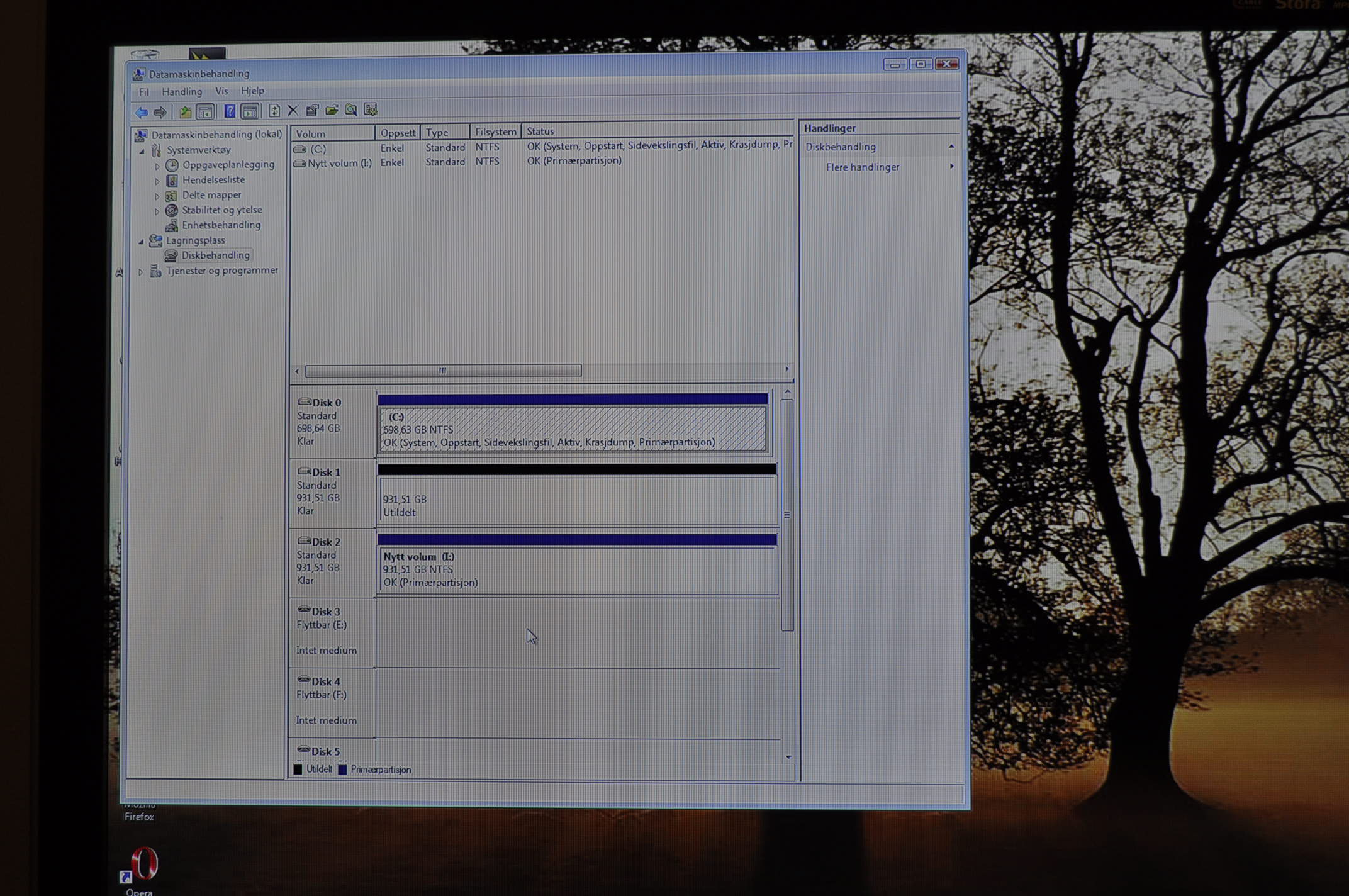The width and height of the screenshot is (1349, 896).
Task: Click the disk pane vertical scrollbar thumb
Action: tap(787, 515)
